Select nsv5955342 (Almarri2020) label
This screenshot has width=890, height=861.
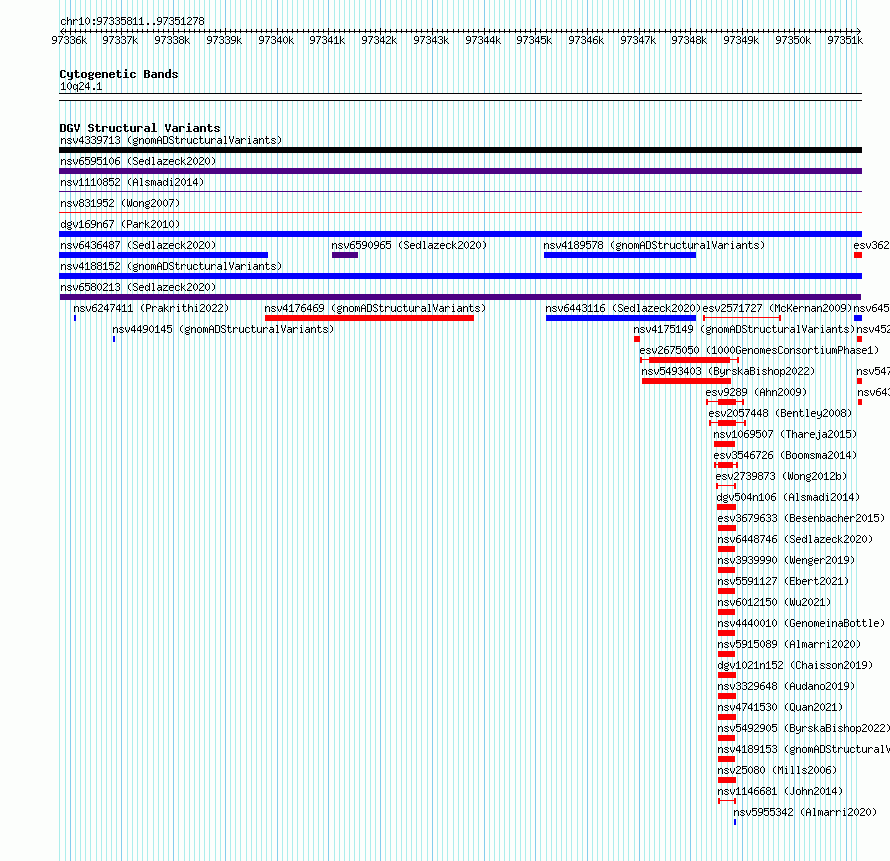click(805, 812)
